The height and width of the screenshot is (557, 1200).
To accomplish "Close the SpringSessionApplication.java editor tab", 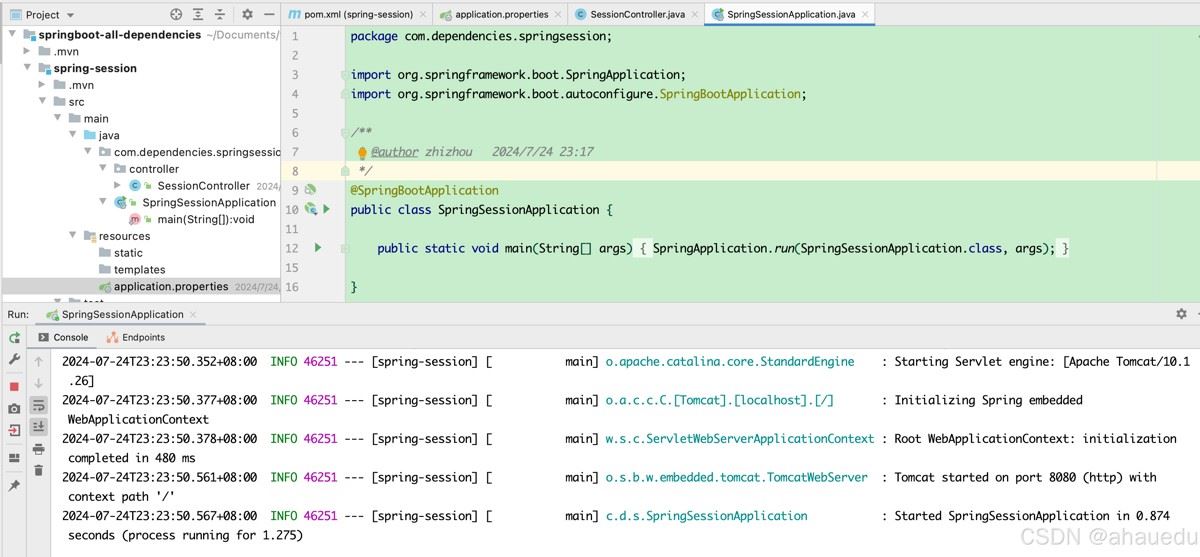I will coord(865,15).
